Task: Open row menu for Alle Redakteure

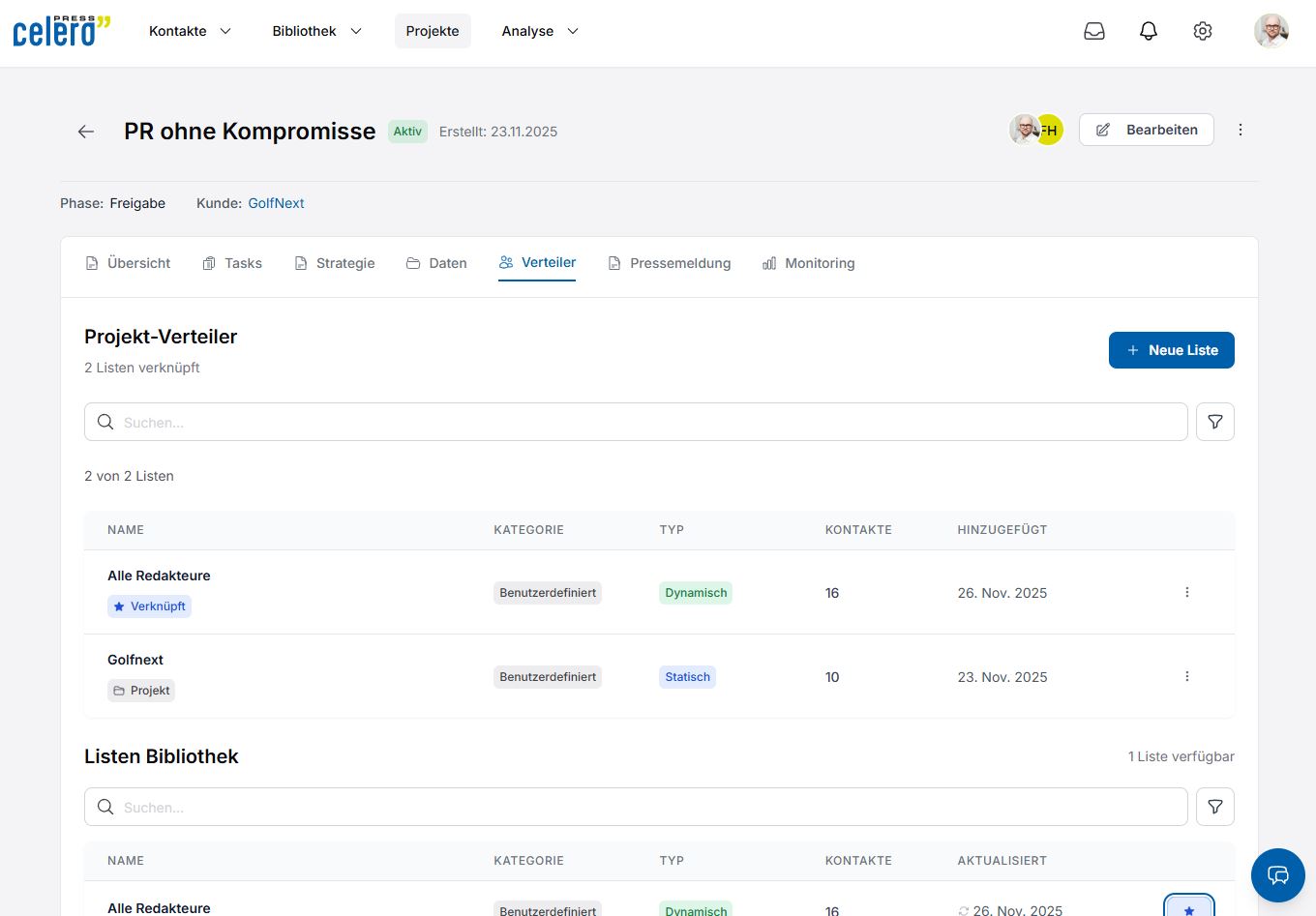Action: tap(1187, 592)
